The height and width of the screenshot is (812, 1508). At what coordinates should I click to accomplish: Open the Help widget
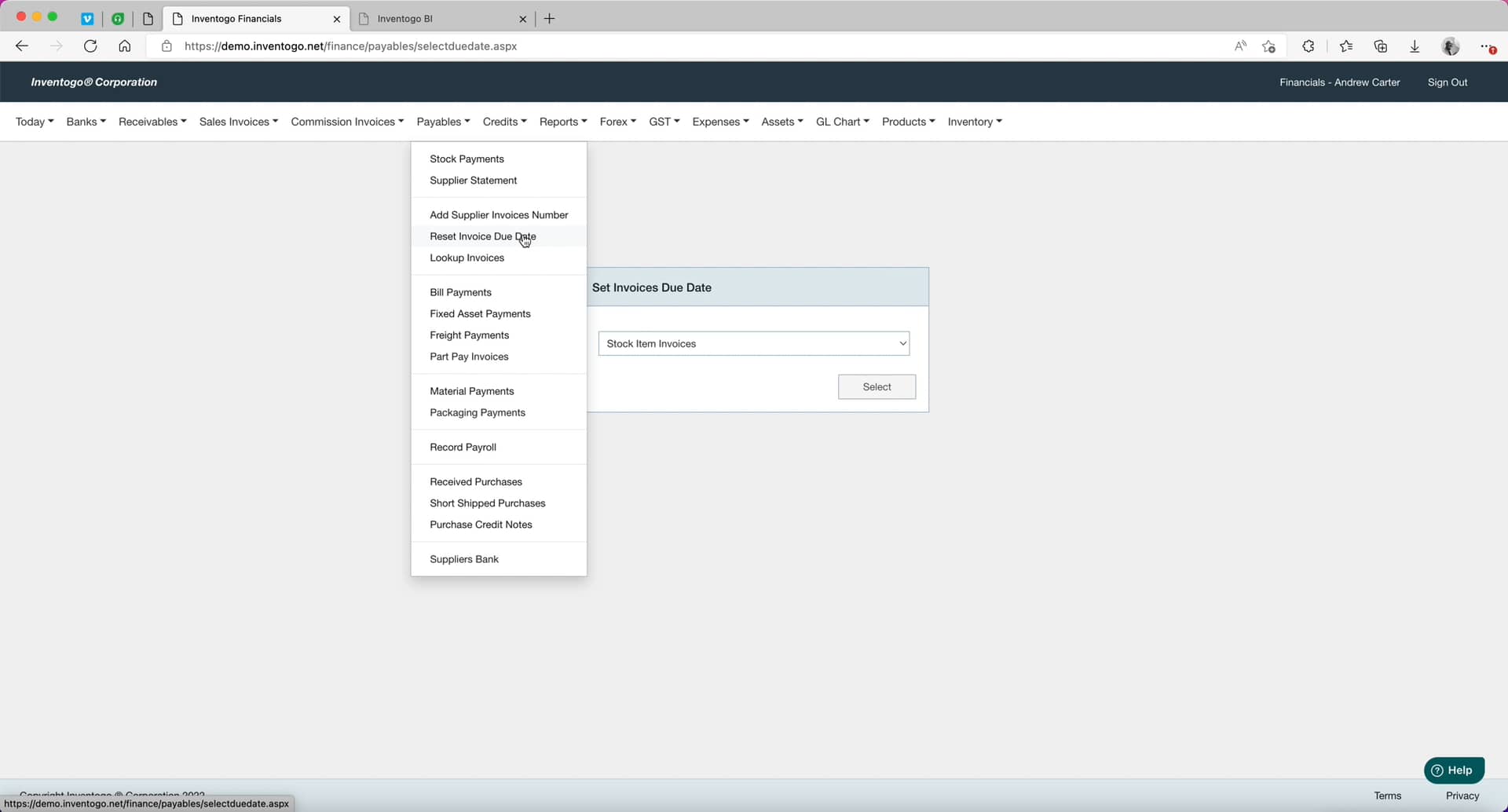[x=1455, y=770]
